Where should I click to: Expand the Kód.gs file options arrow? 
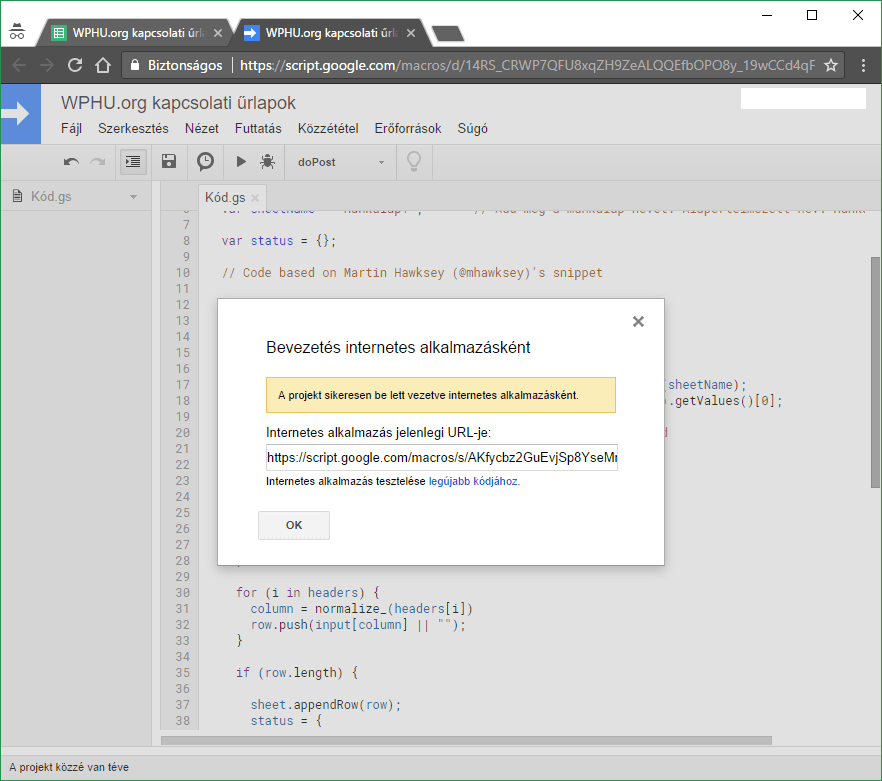click(x=133, y=197)
